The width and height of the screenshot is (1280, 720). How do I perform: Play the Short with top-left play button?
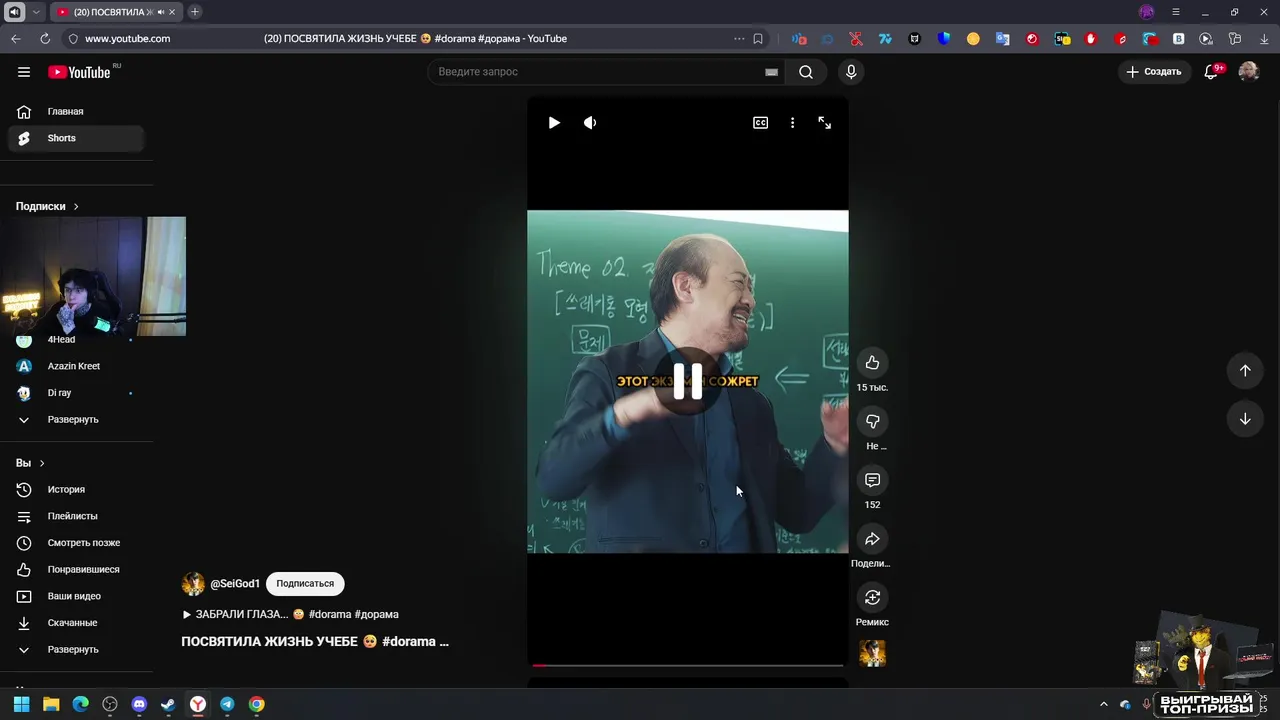coord(554,123)
